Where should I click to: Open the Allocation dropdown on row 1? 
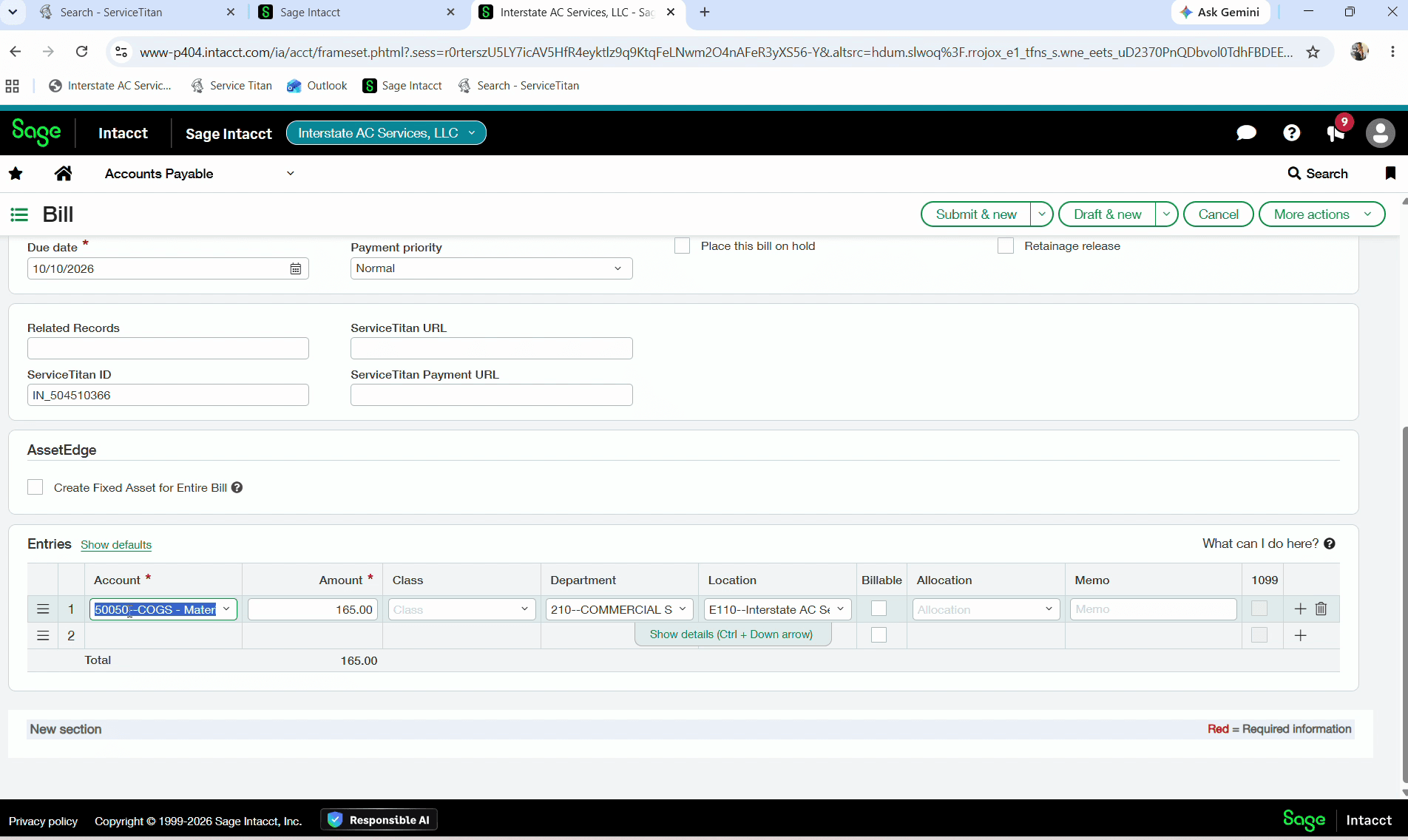pyautogui.click(x=1049, y=609)
